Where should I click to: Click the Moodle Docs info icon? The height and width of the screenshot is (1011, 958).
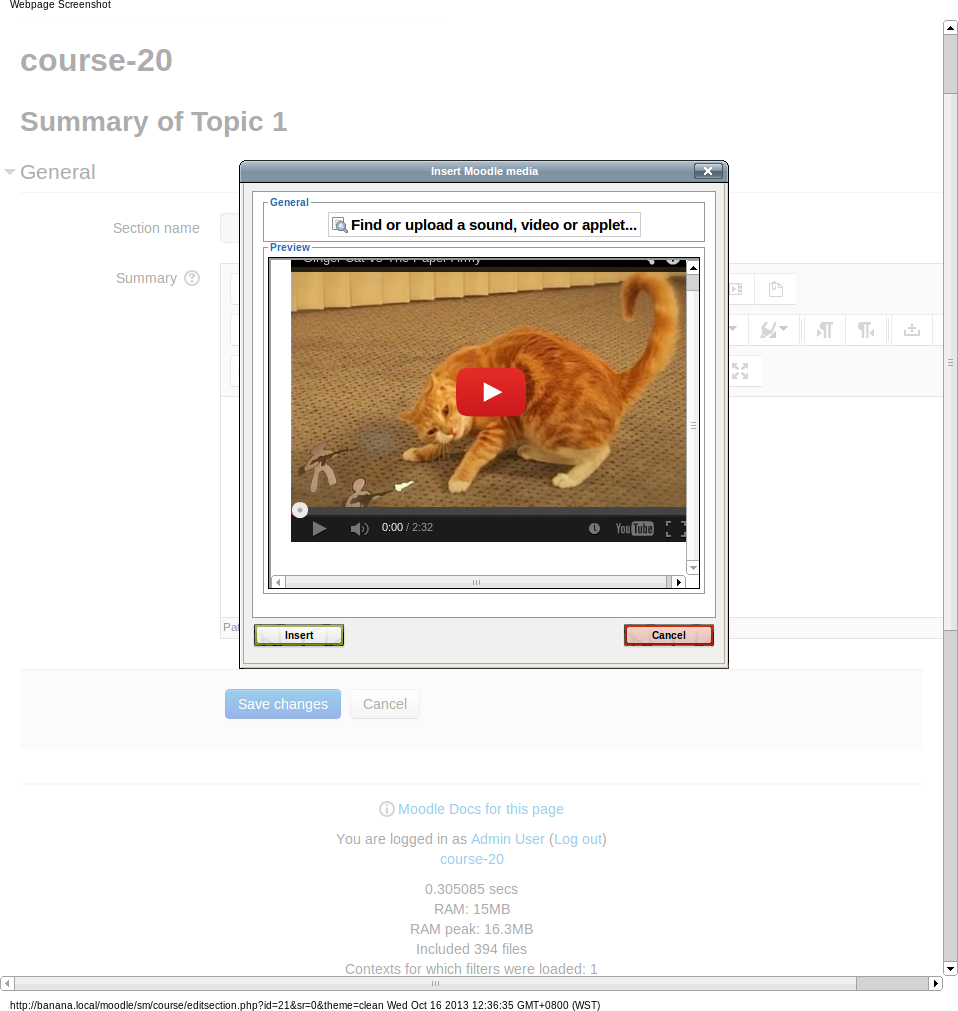387,809
